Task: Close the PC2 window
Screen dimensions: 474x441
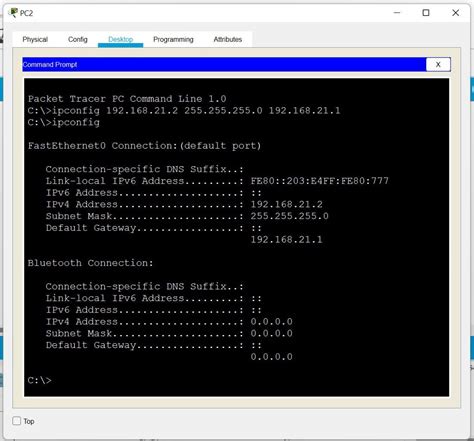Action: point(455,13)
